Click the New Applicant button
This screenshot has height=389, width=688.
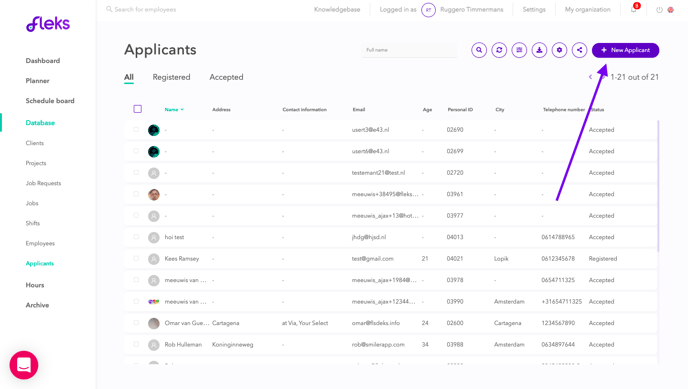click(625, 50)
